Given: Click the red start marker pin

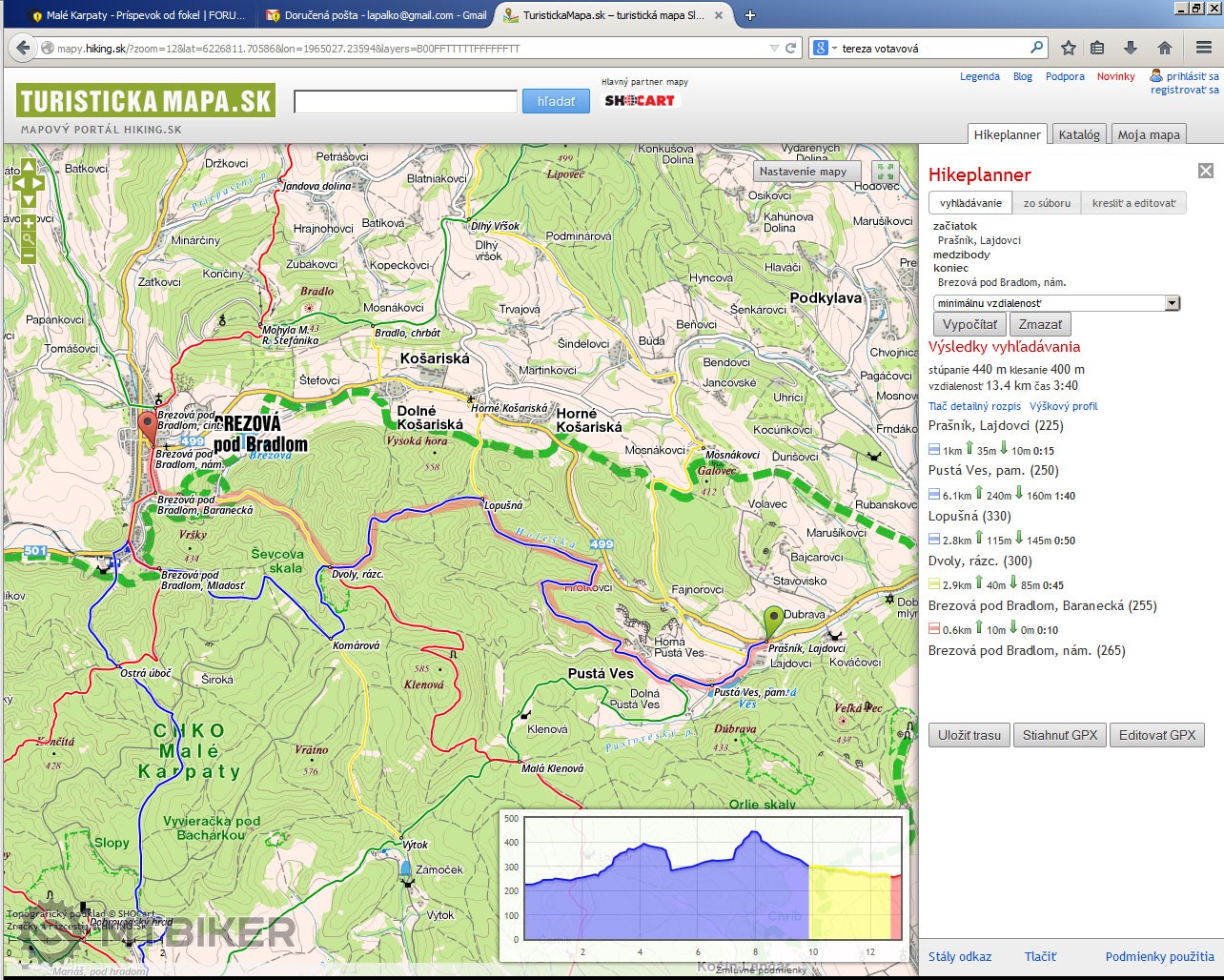Looking at the screenshot, I should click(147, 427).
